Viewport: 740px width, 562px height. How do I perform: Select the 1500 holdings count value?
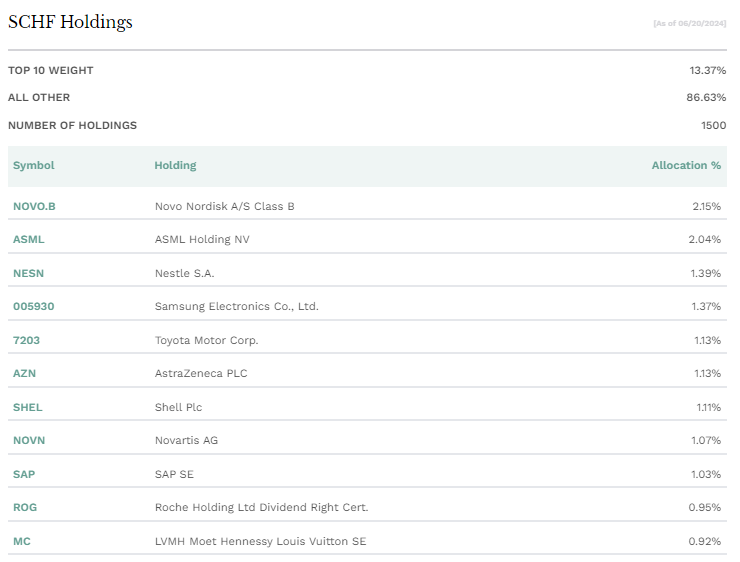coord(714,125)
